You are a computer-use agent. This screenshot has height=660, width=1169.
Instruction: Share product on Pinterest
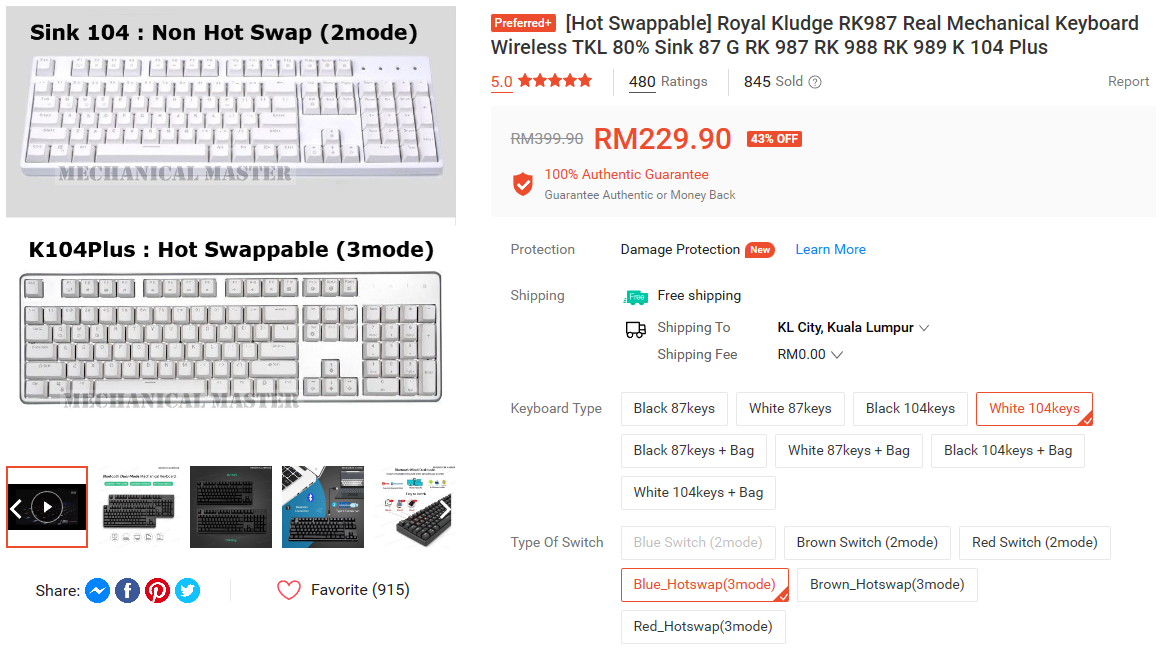pyautogui.click(x=157, y=591)
